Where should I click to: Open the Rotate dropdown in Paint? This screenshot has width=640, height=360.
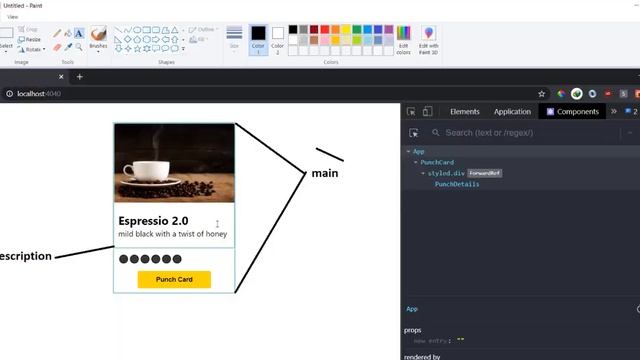click(31, 49)
